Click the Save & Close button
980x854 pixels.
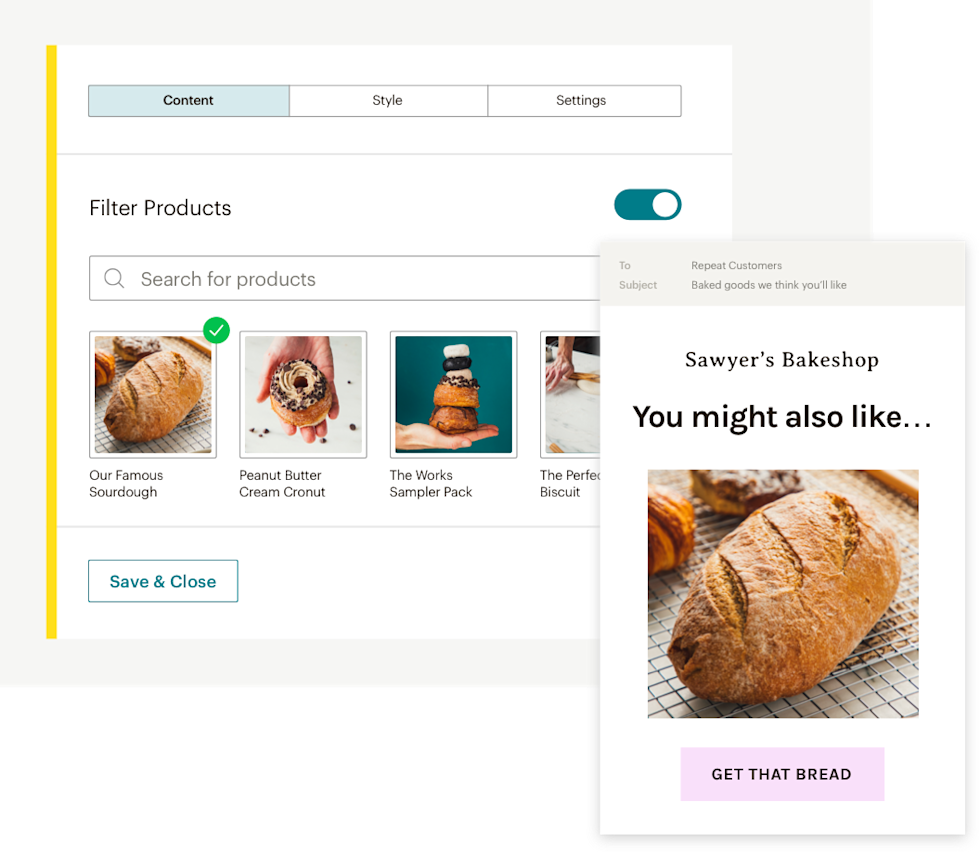point(163,581)
